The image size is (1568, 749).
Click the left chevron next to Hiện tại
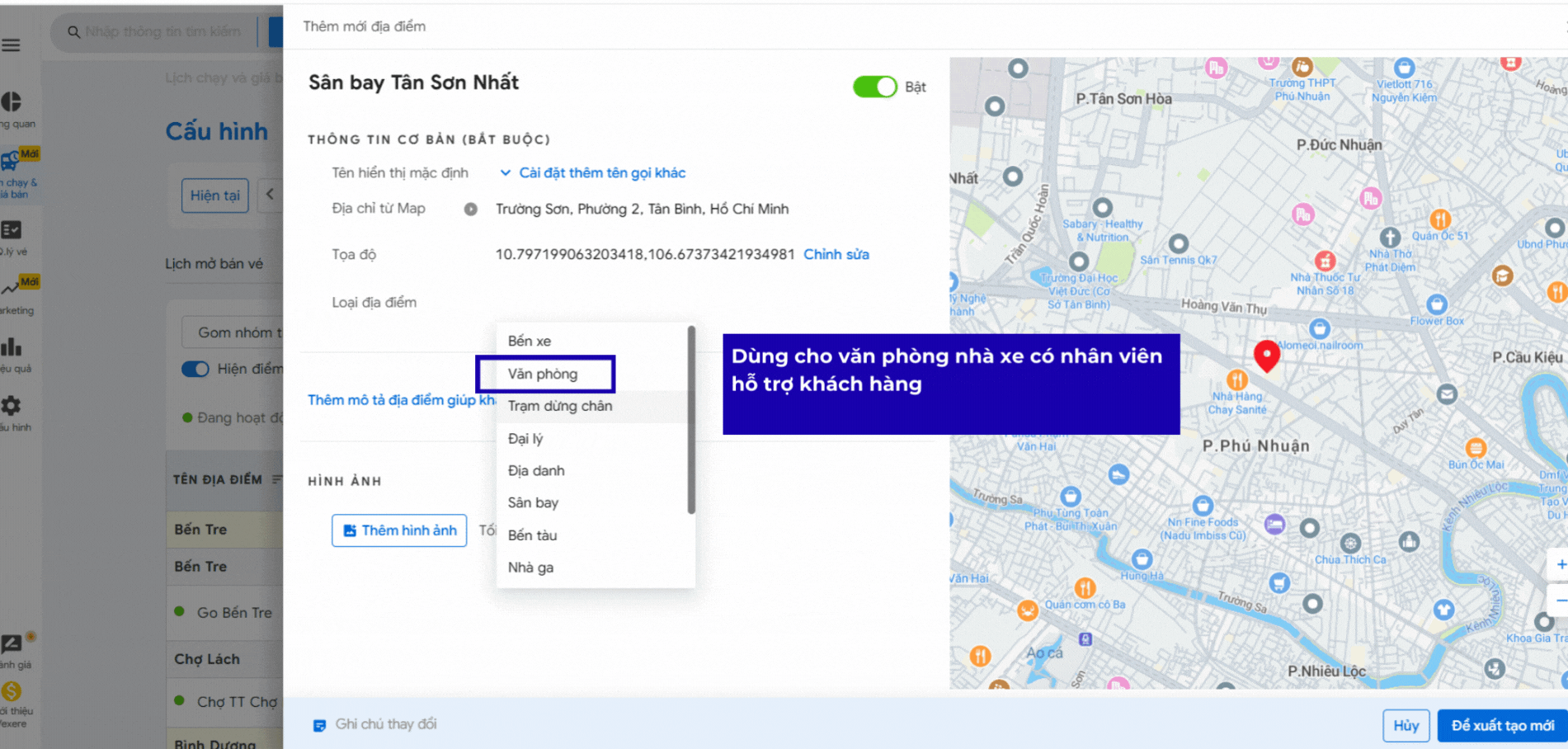click(270, 195)
